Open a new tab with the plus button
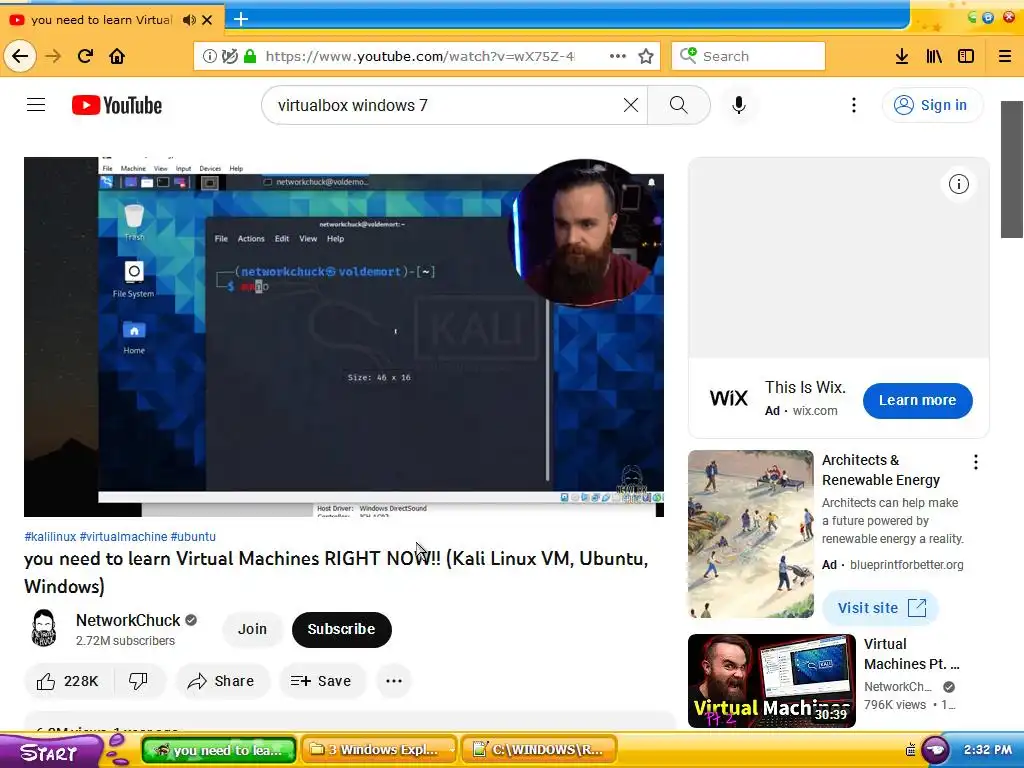This screenshot has width=1024, height=768. [x=241, y=19]
